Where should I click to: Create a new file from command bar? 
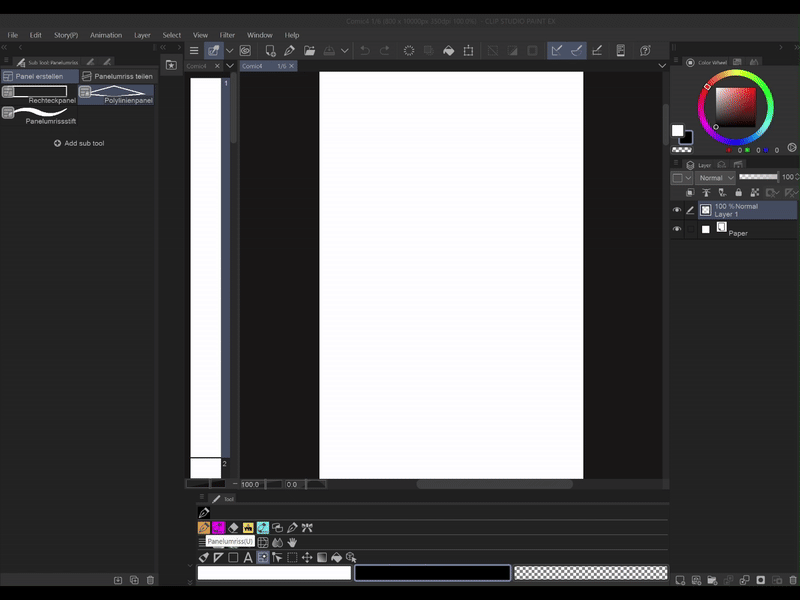pyautogui.click(x=270, y=51)
